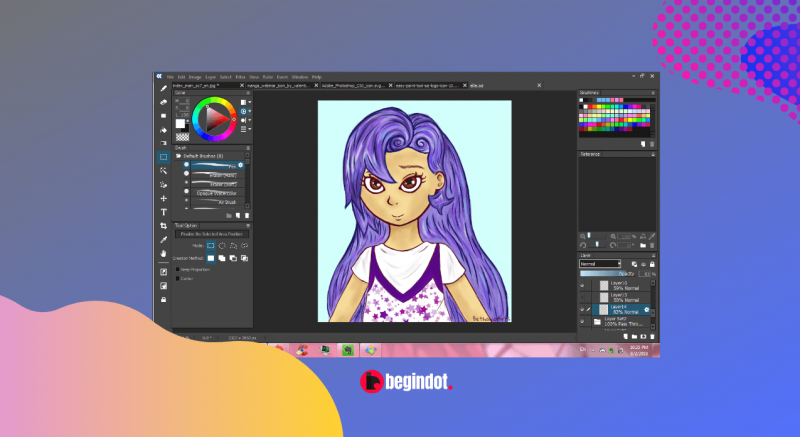Hide Layer Set2 via its eye icon
This screenshot has height=437, width=800.
(x=582, y=322)
